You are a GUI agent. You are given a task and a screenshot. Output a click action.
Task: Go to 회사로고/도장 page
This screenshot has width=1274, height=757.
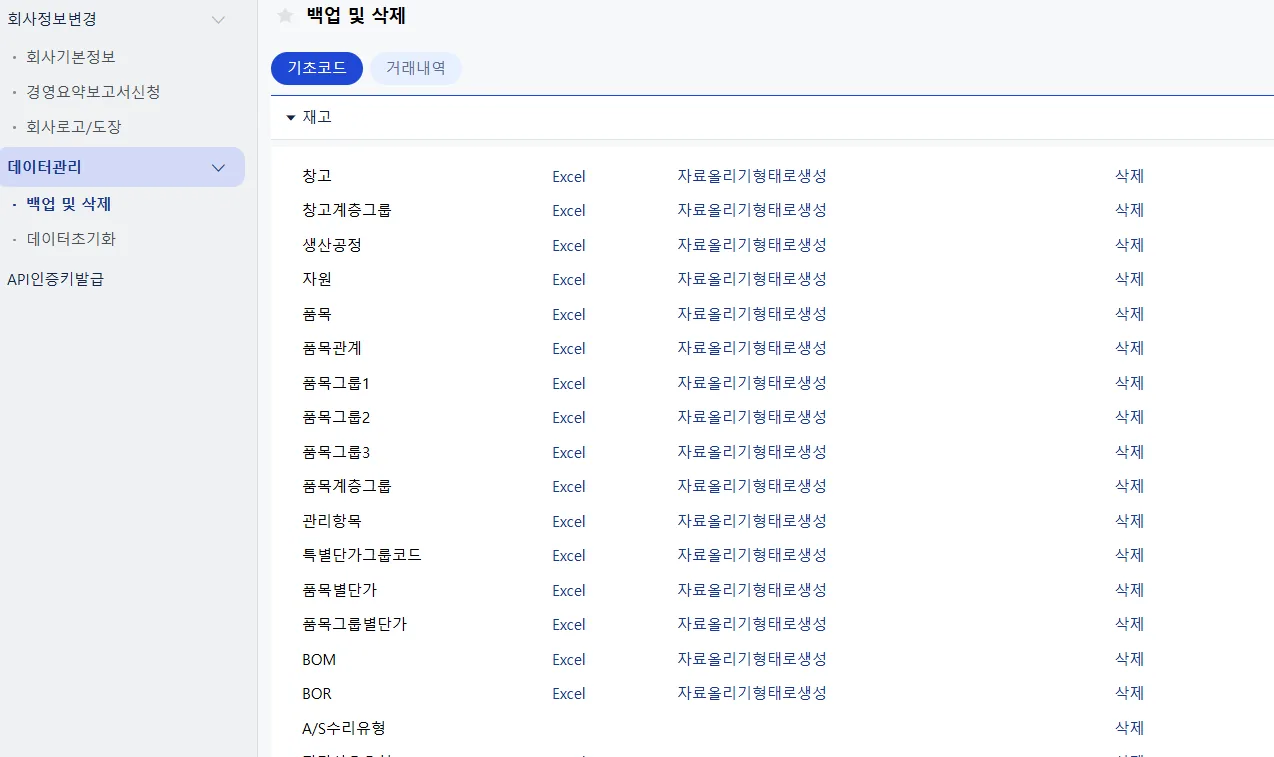pos(74,128)
